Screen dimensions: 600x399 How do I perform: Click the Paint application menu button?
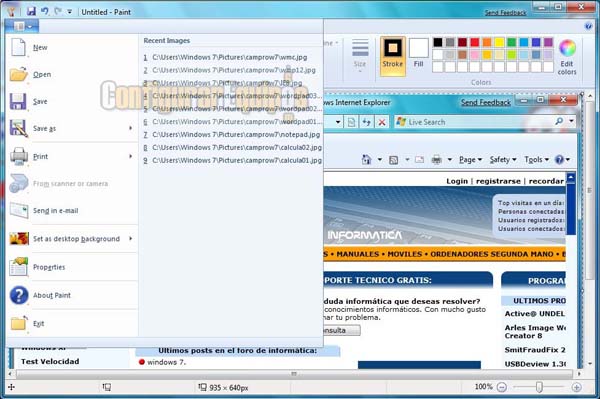coord(22,26)
